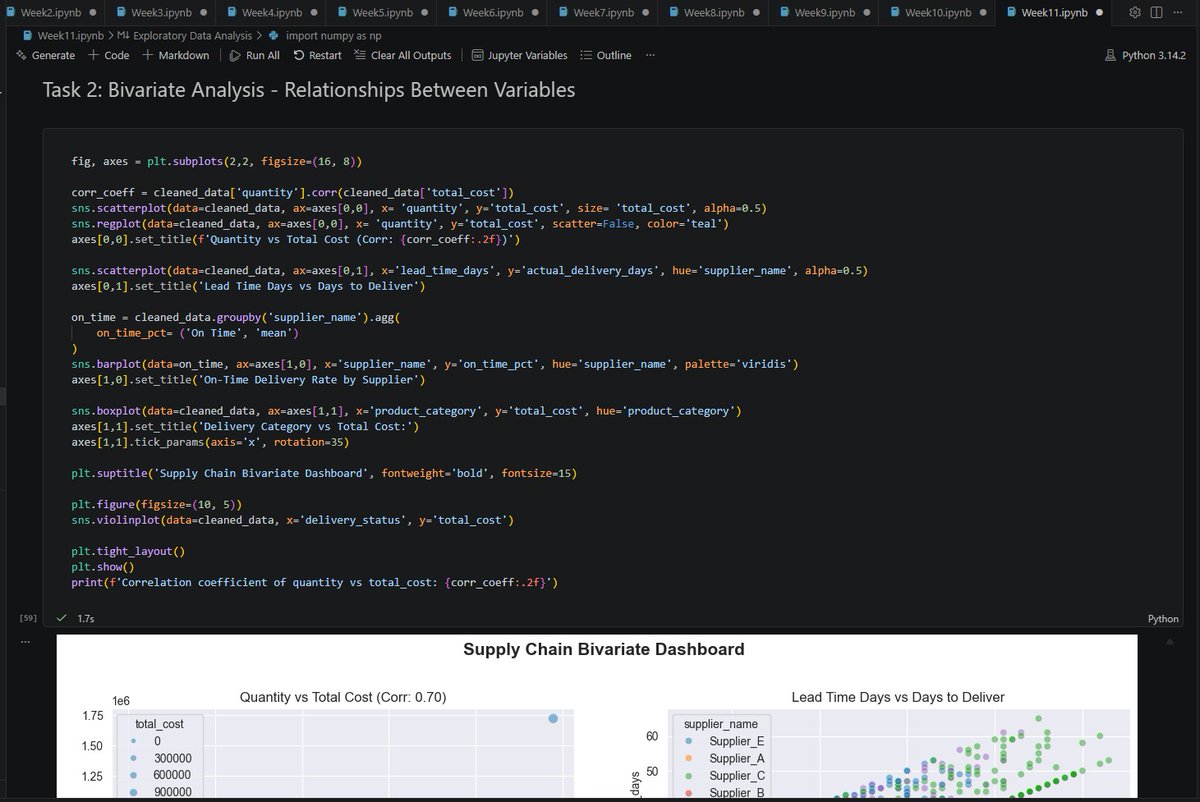This screenshot has width=1200, height=802.
Task: Click Generate sparkle icon in notebook toolbar
Action: tap(46, 55)
